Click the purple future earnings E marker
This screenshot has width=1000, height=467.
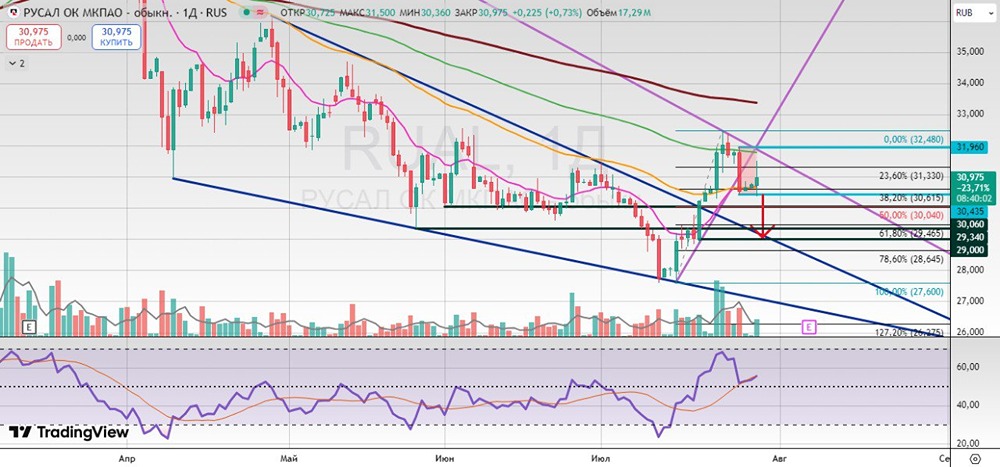click(x=808, y=327)
